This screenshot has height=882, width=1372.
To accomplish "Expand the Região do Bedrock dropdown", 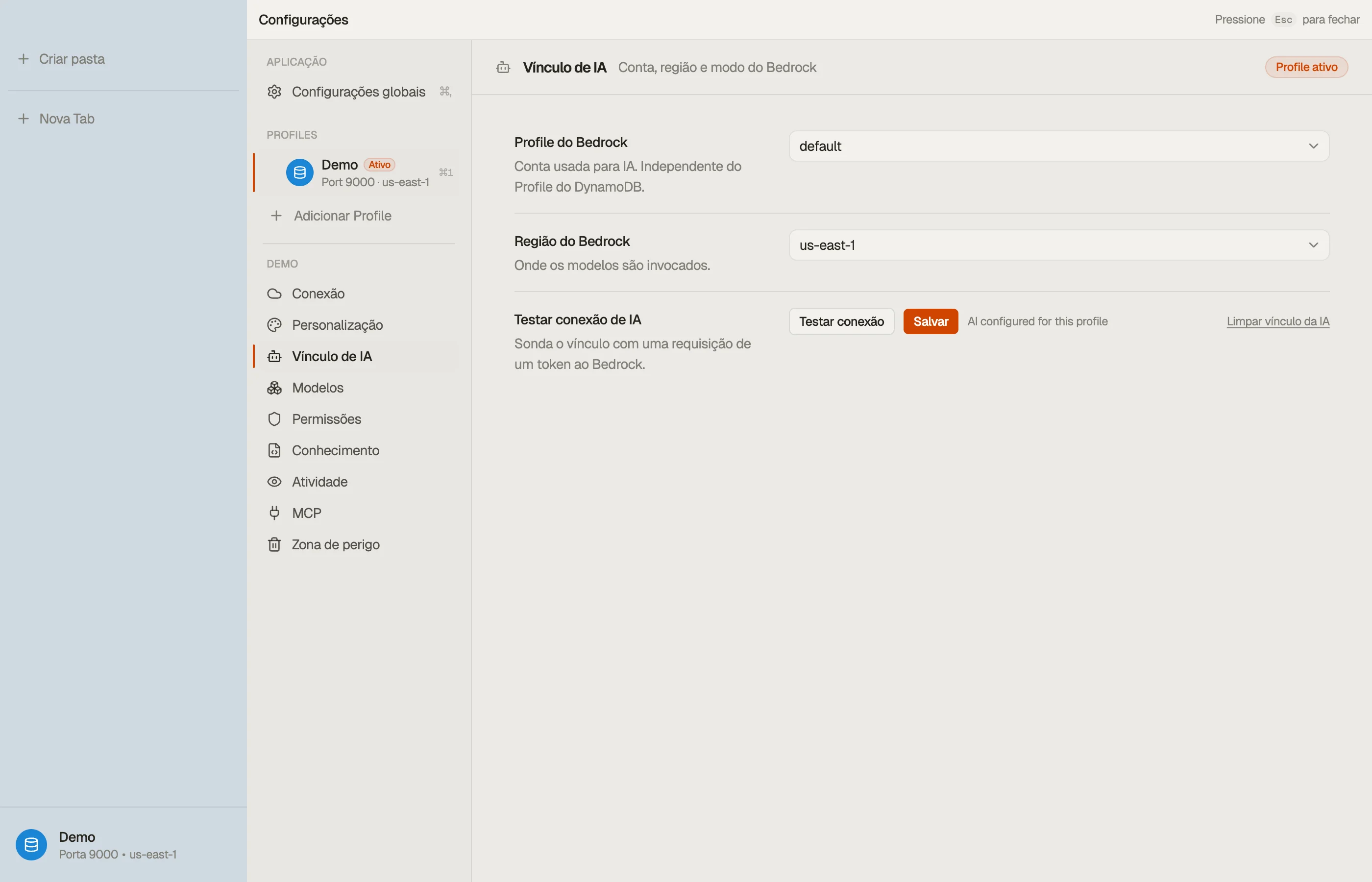I will pyautogui.click(x=1059, y=245).
